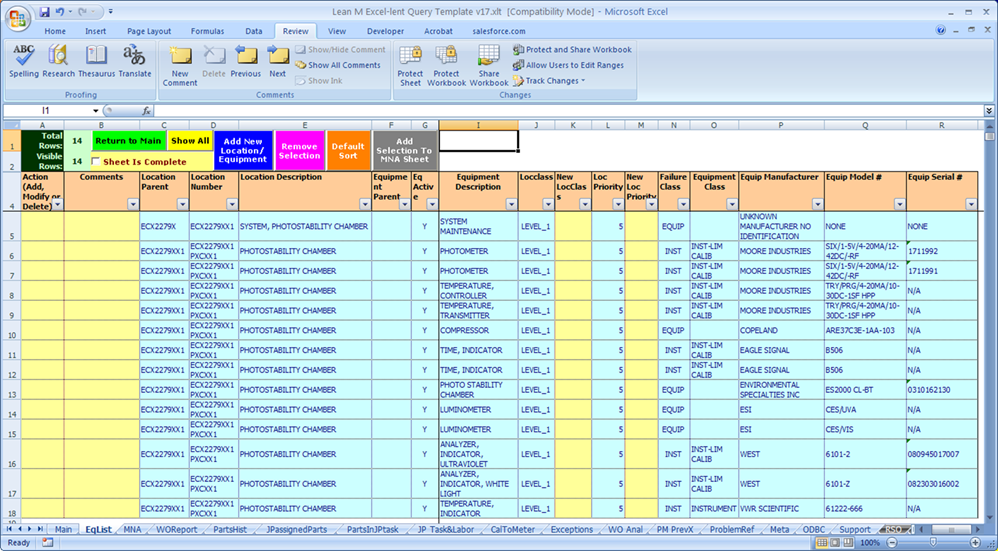998x551 pixels.
Task: Open Track Changes dropdown
Action: [549, 81]
